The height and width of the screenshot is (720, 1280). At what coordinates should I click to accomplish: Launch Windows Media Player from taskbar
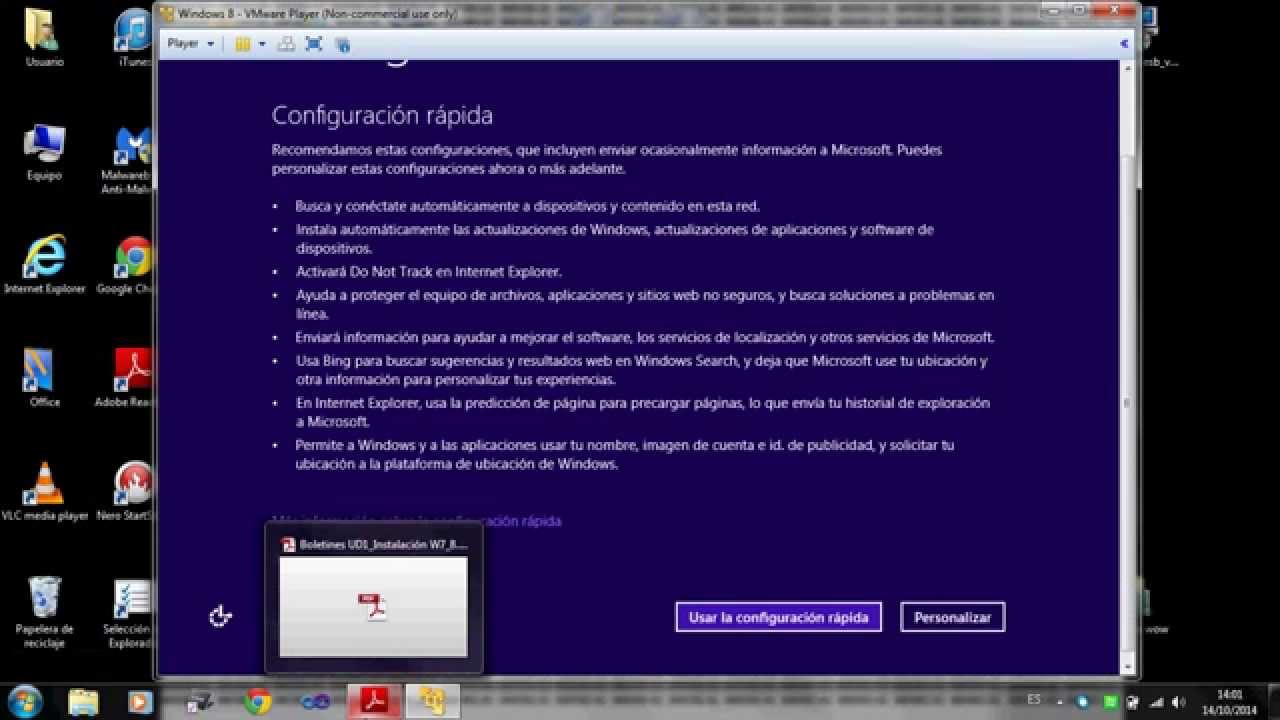[140, 702]
